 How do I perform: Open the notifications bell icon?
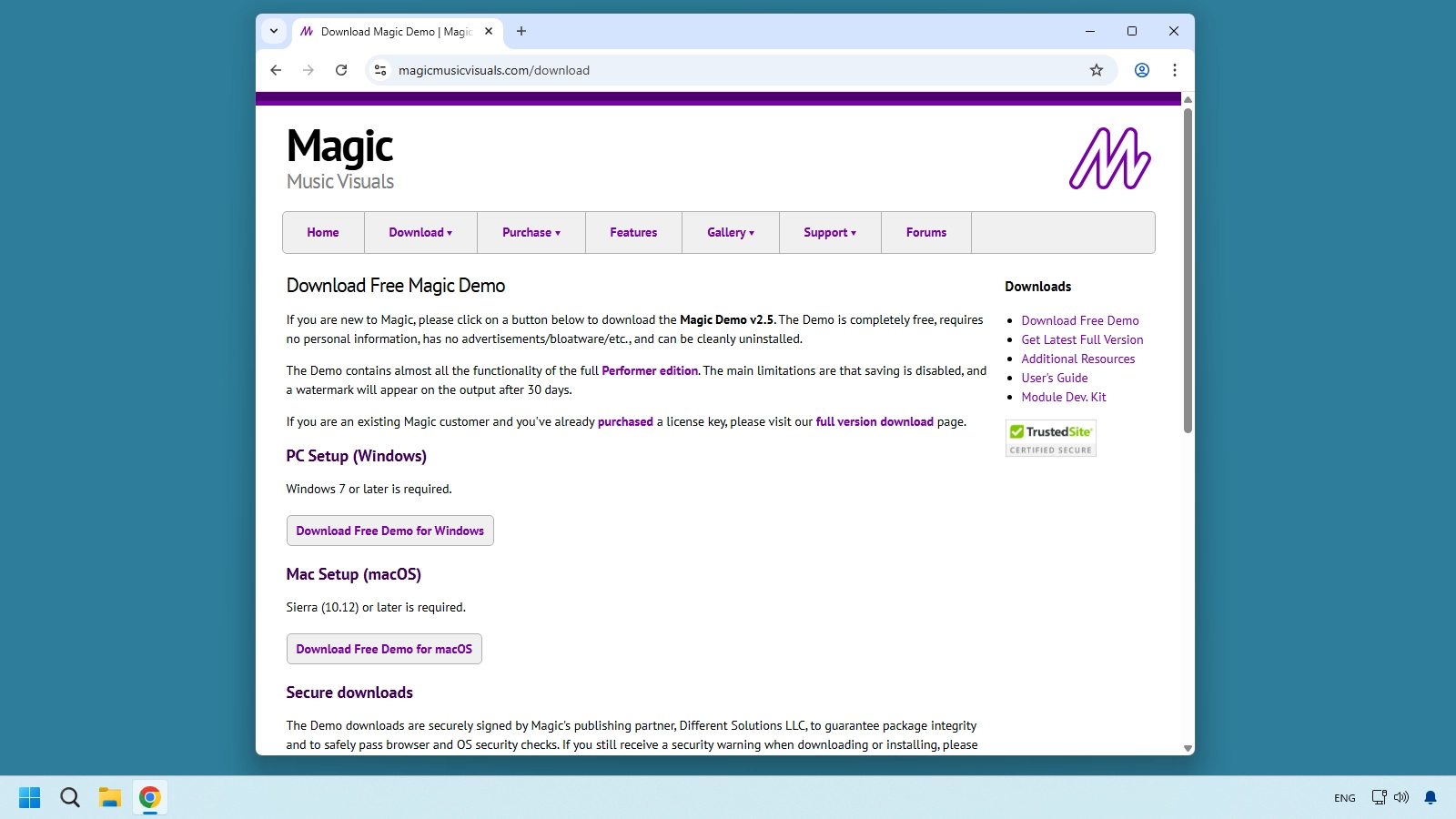point(1431,797)
